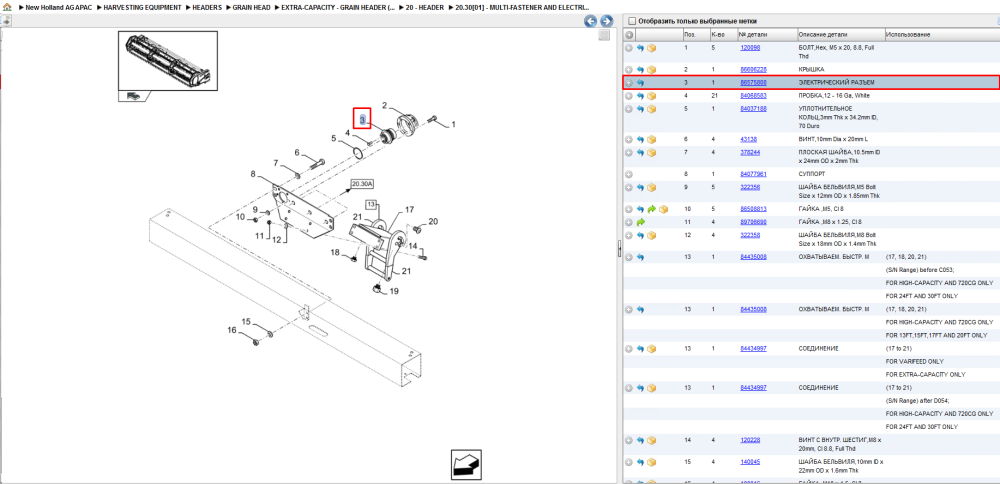Click the gray circle icon for part 120098
This screenshot has height=484, width=1000.
[x=629, y=48]
